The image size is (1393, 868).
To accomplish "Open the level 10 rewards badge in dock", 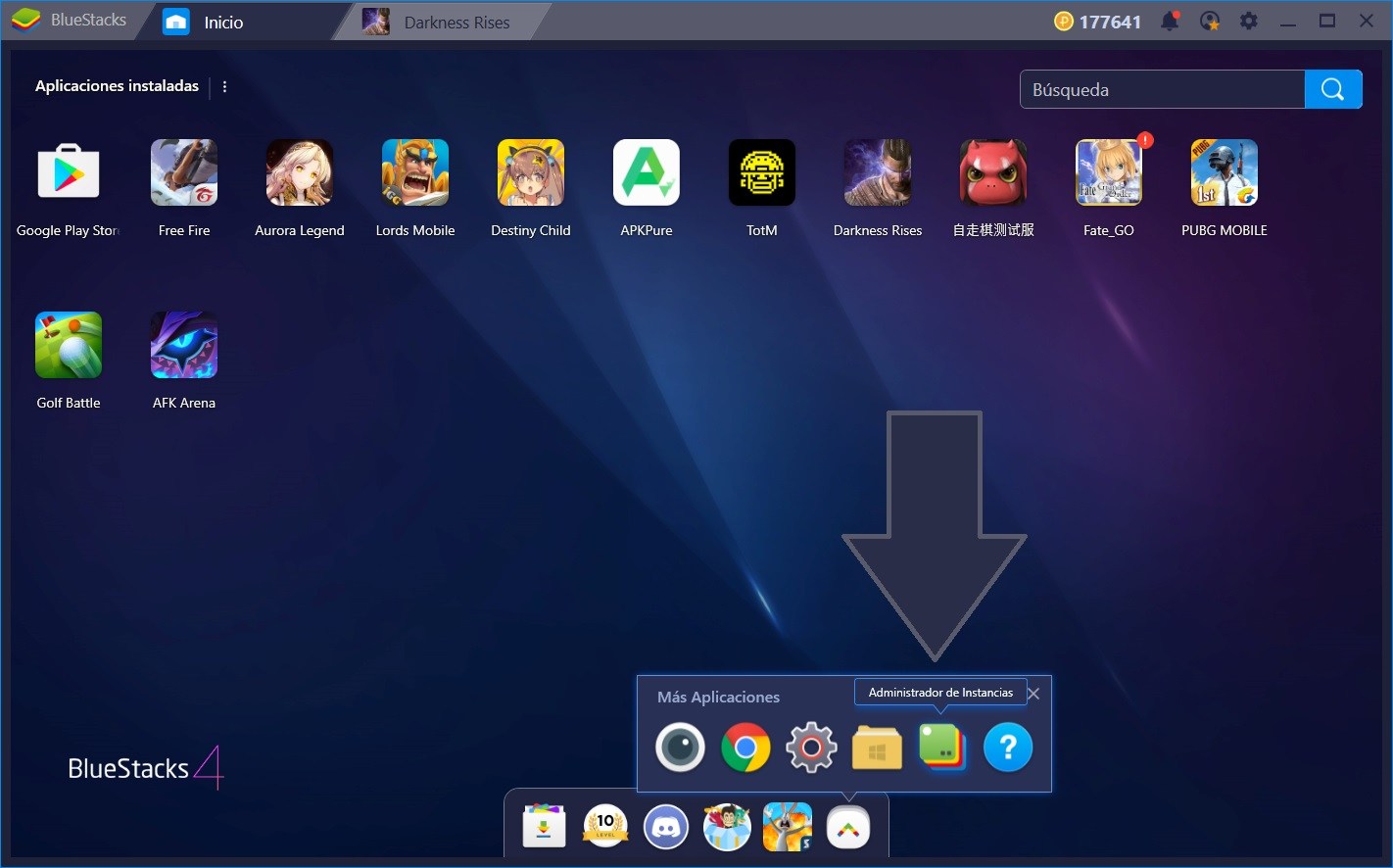I will [605, 827].
